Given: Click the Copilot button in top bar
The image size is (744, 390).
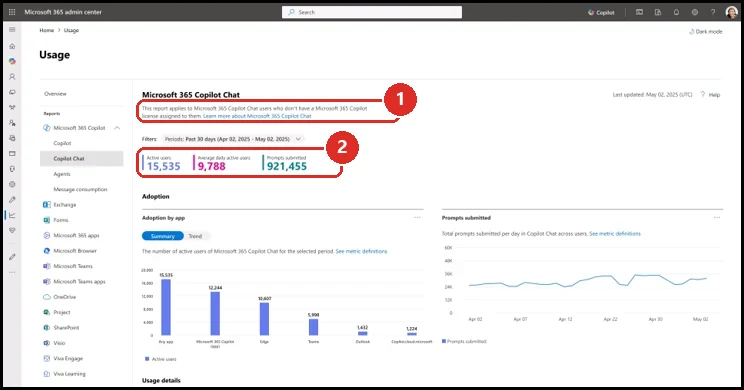Looking at the screenshot, I should (x=601, y=12).
